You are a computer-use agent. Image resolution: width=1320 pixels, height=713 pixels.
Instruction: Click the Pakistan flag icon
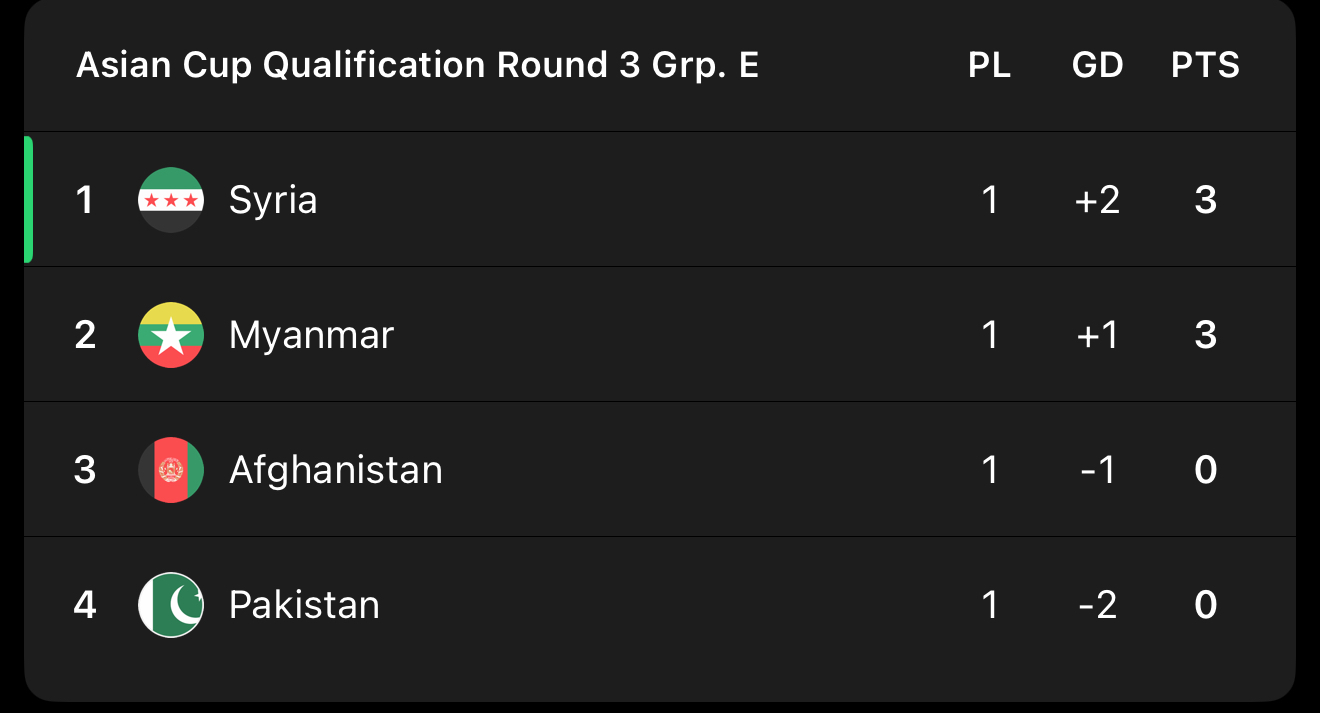171,605
